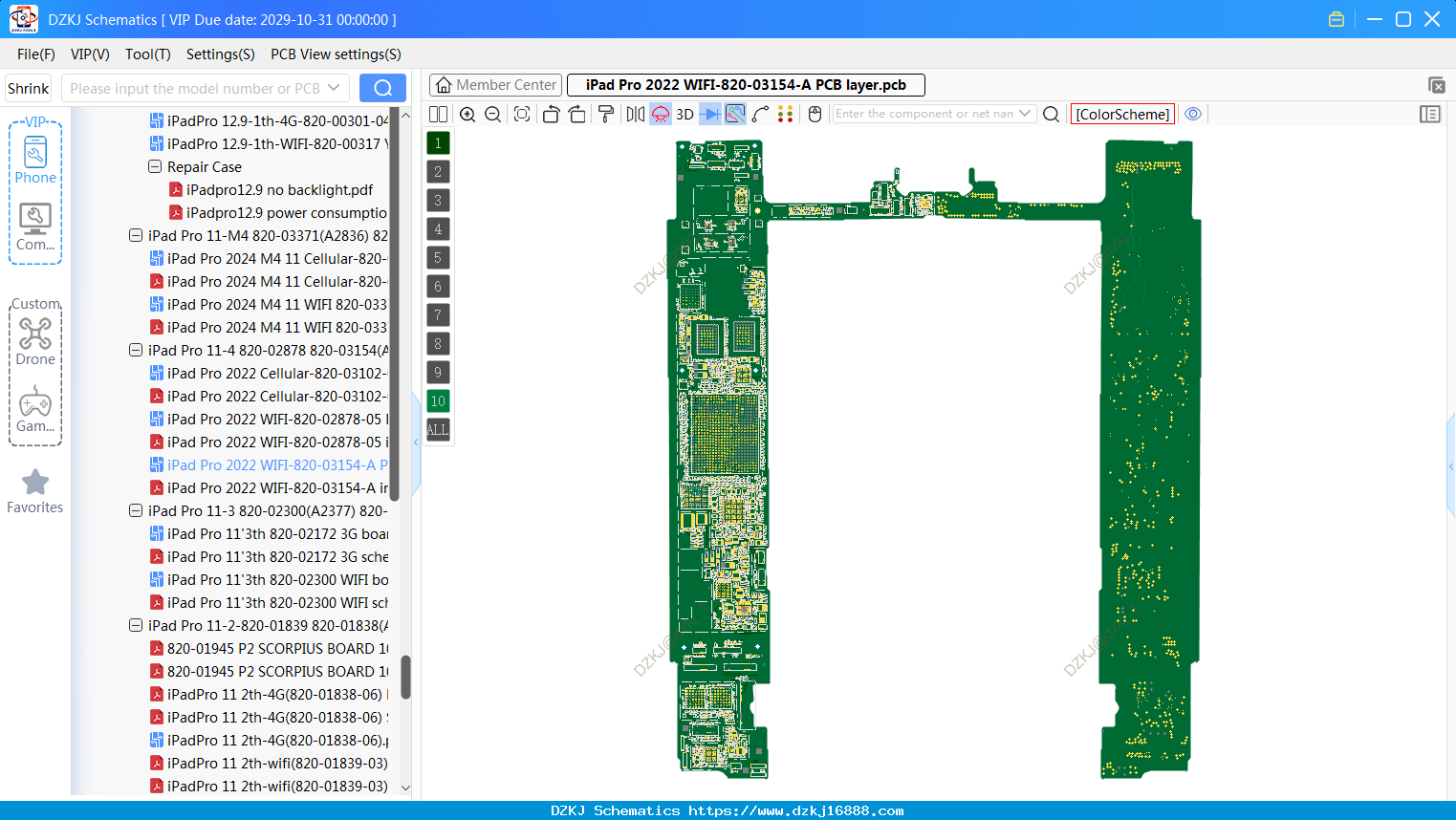Open the Phone category in sidebar
Viewport: 1456px width, 820px height.
[x=35, y=160]
